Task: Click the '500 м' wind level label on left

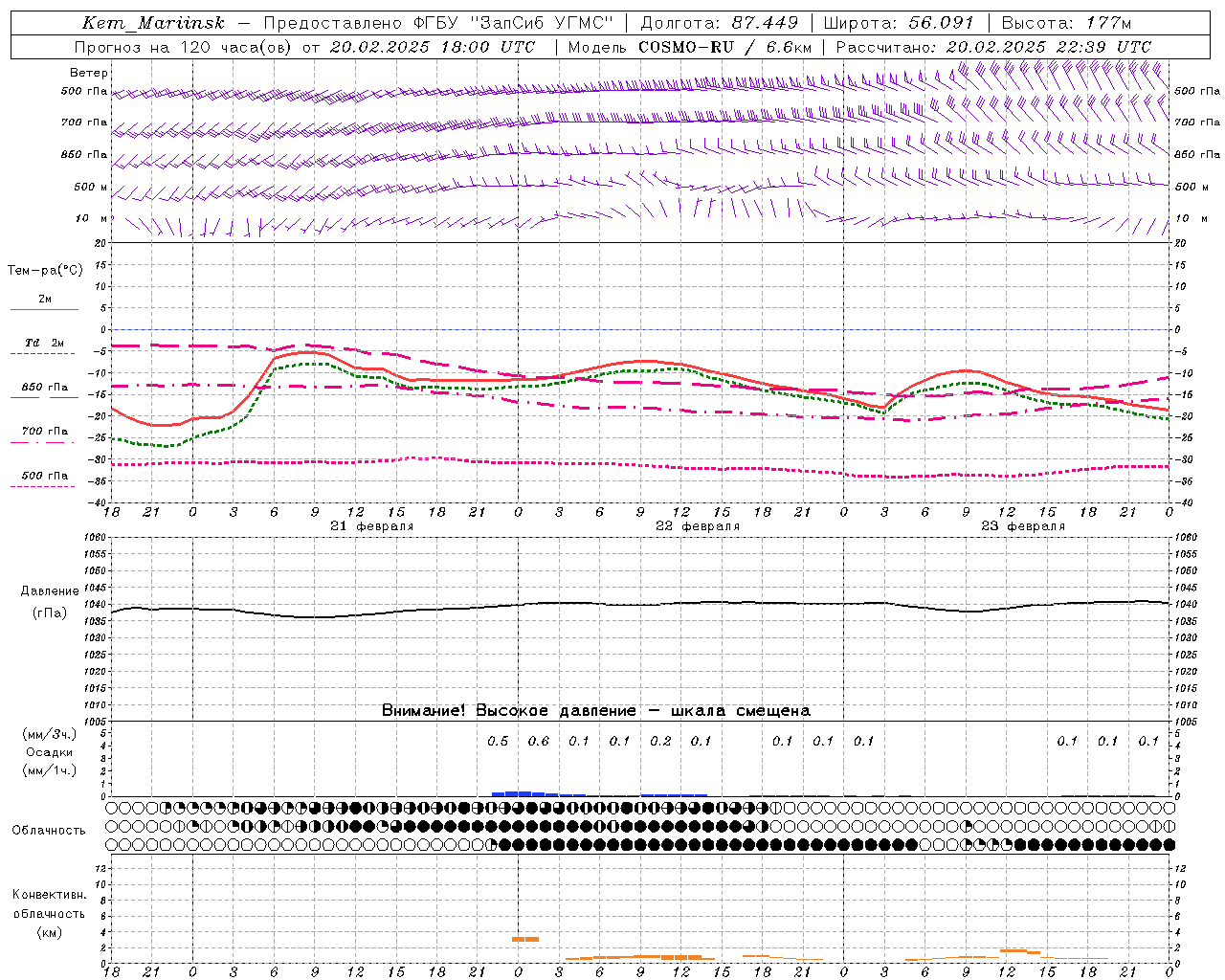Action: (x=91, y=187)
